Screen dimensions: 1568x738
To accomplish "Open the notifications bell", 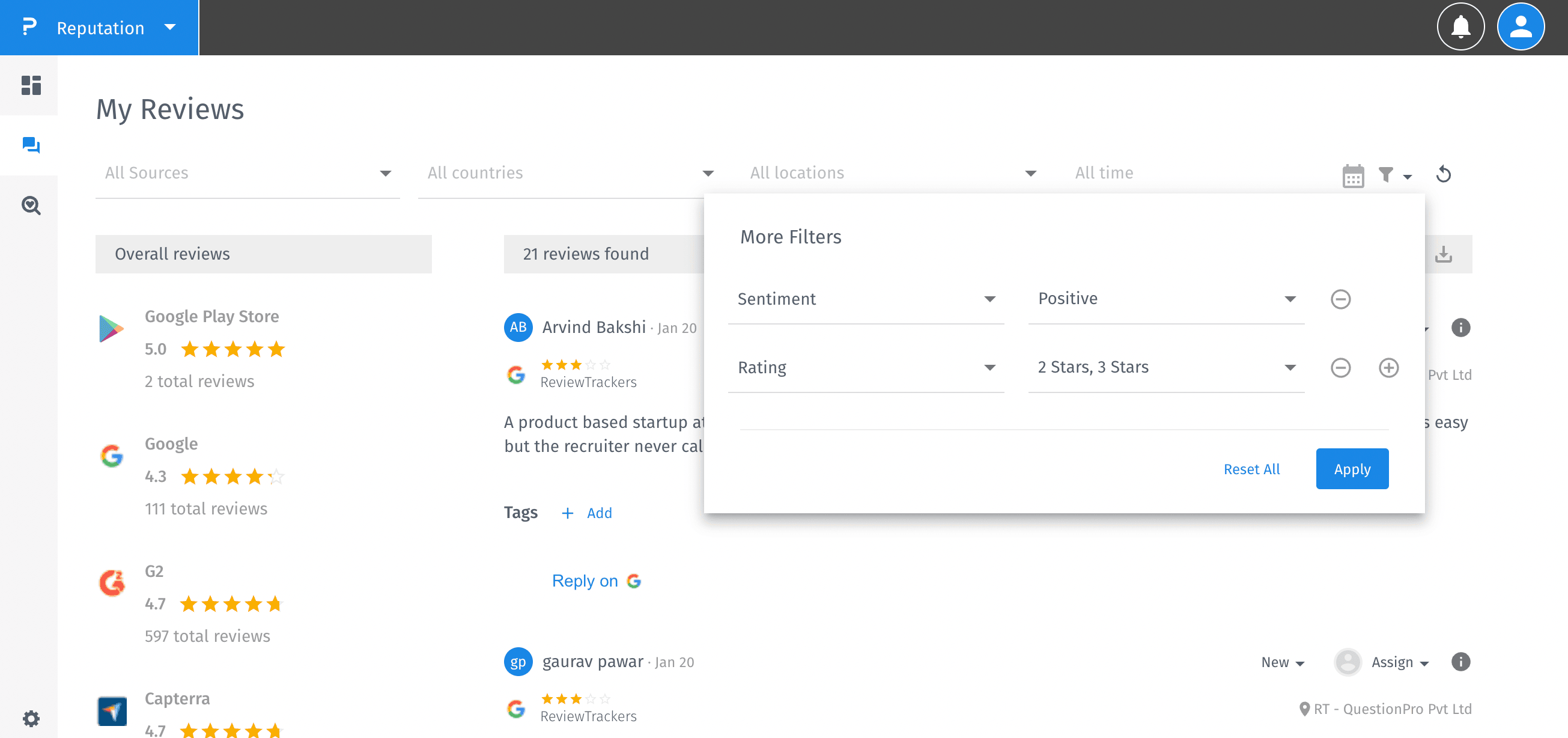I will point(1460,27).
